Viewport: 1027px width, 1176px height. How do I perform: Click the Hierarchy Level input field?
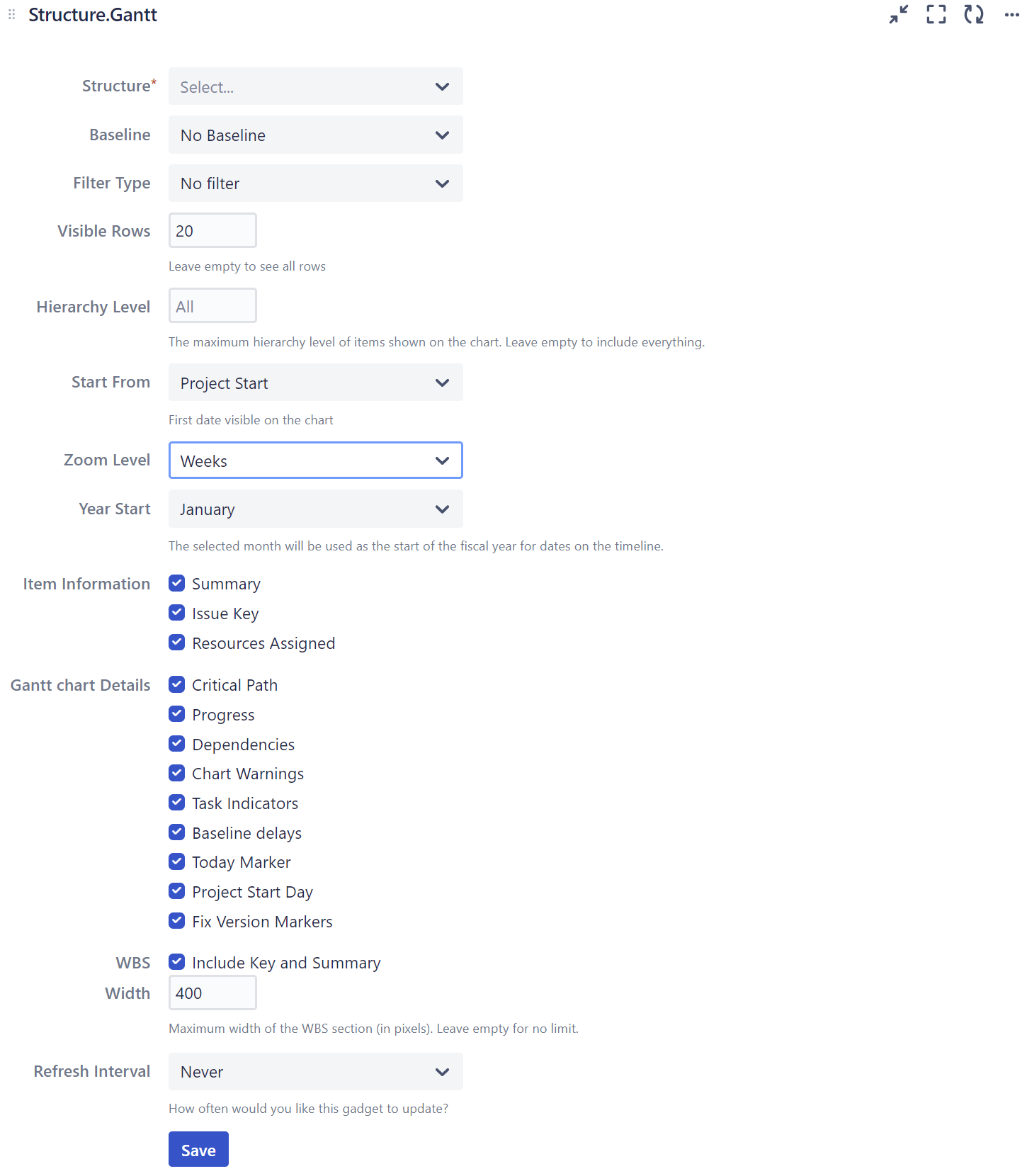tap(212, 306)
